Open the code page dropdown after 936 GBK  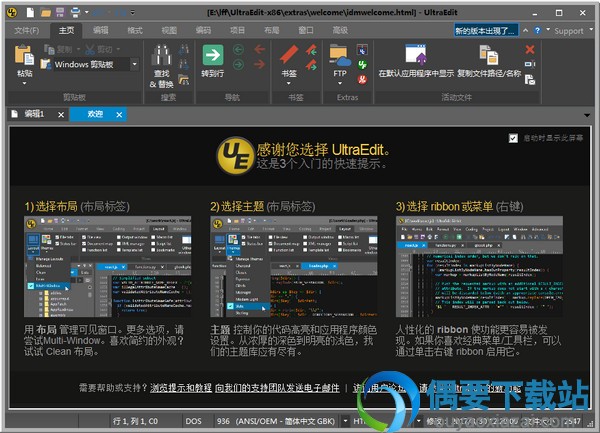pos(345,421)
